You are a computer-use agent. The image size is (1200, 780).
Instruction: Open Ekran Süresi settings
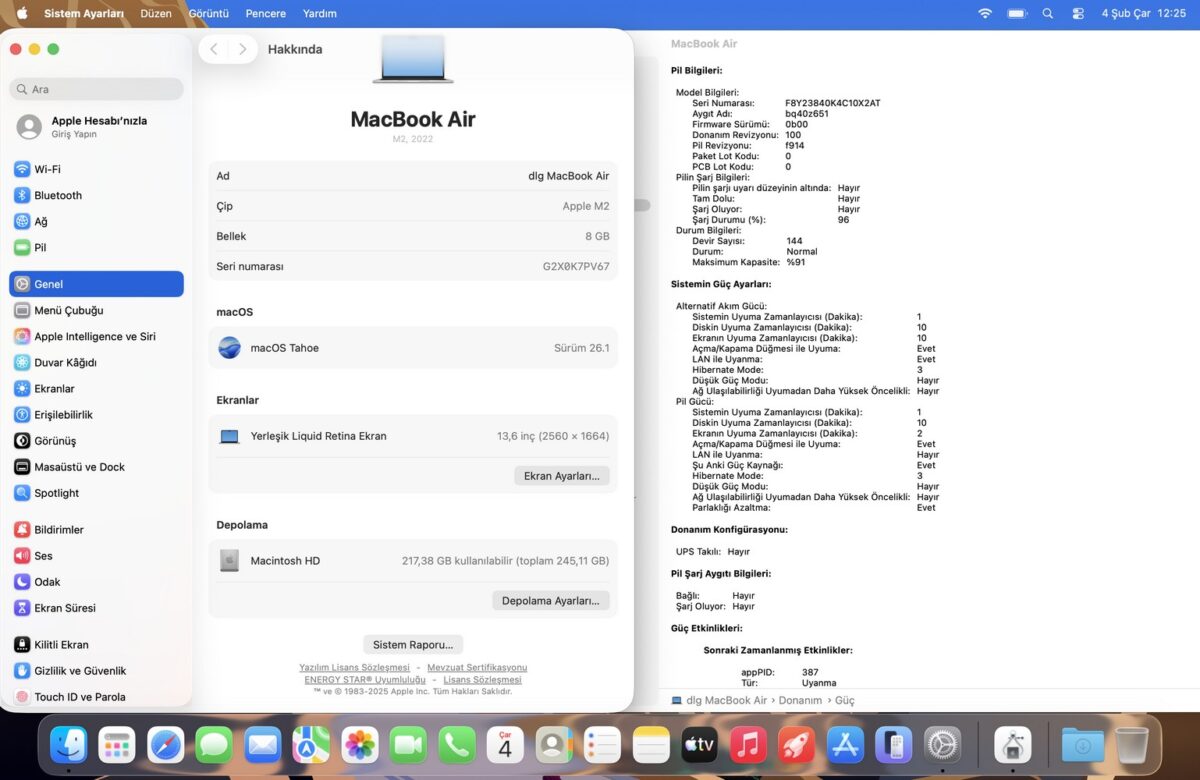(x=96, y=607)
